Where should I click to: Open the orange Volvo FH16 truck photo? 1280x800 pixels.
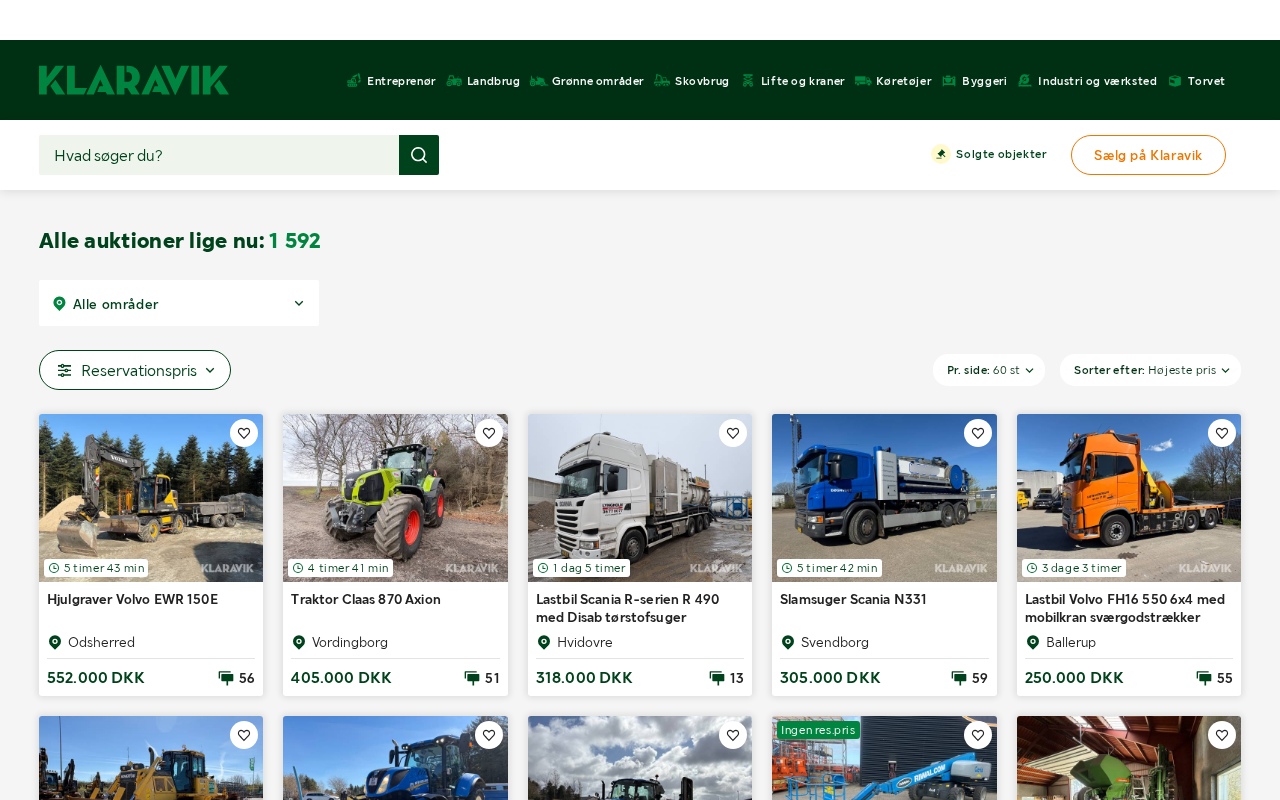(x=1129, y=498)
